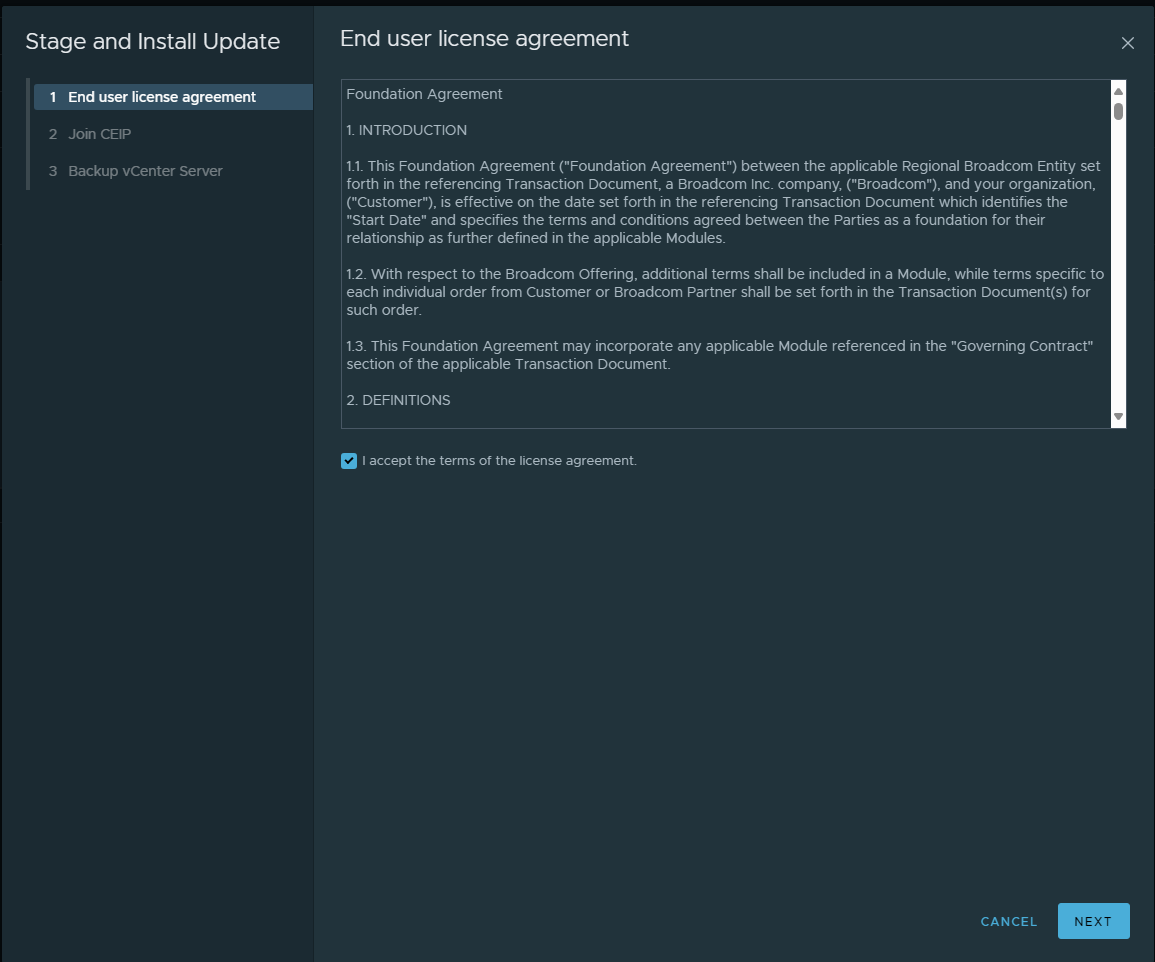Click the license scrollbar up arrow
This screenshot has height=962, width=1155.
pyautogui.click(x=1118, y=92)
